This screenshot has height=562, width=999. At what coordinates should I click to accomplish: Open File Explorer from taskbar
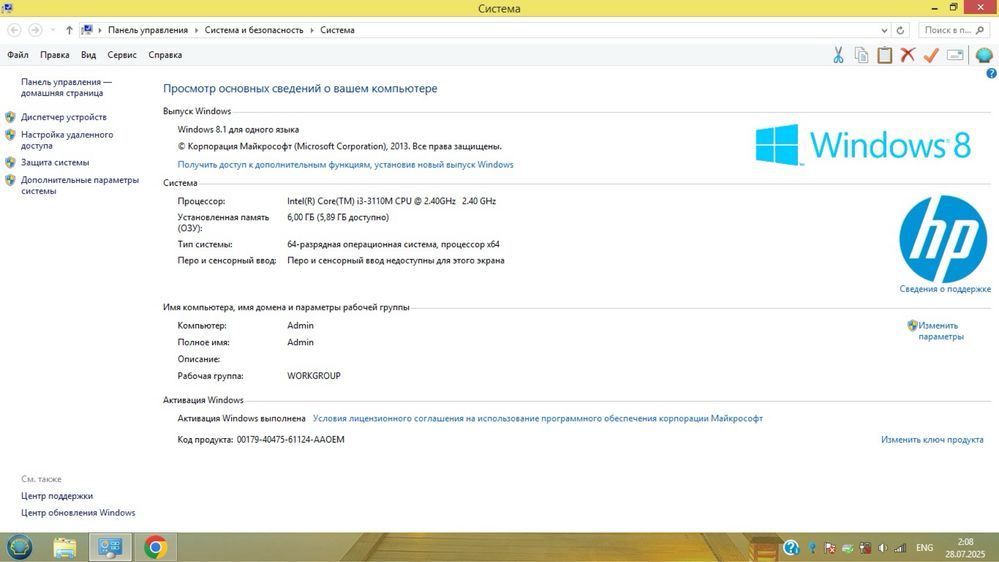(65, 547)
